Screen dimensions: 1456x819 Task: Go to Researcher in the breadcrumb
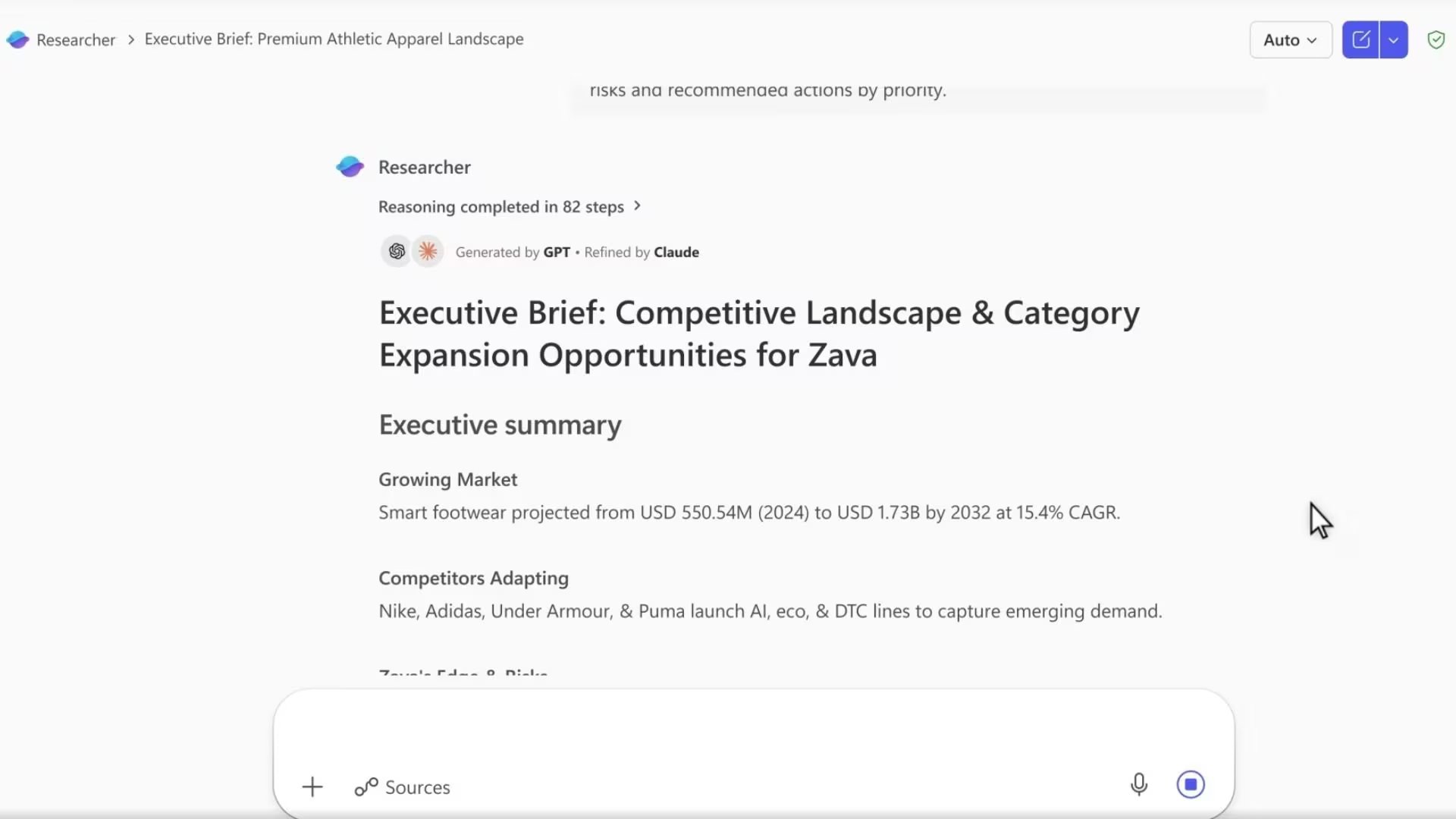tap(76, 39)
